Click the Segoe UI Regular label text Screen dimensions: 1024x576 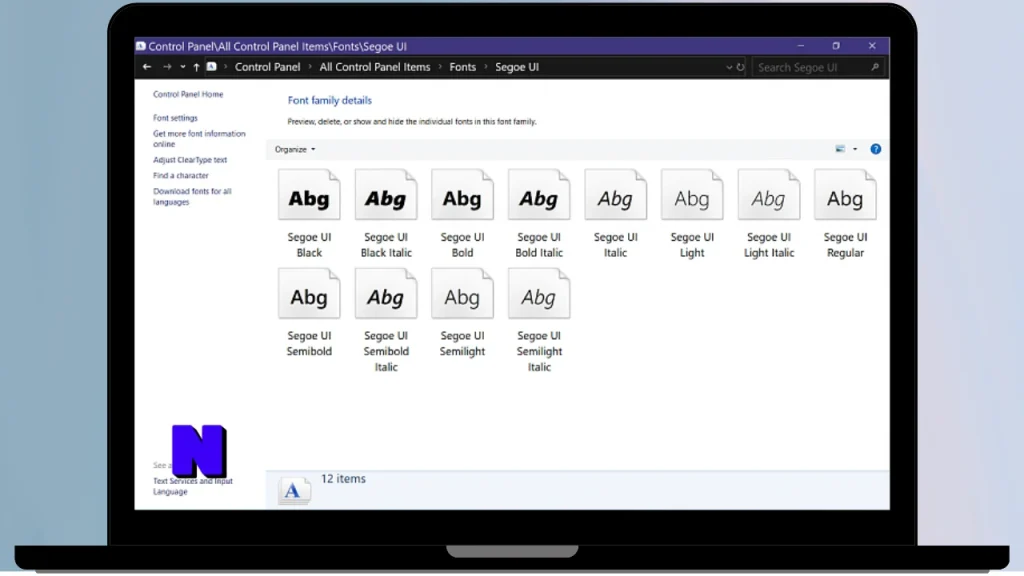pyautogui.click(x=845, y=245)
